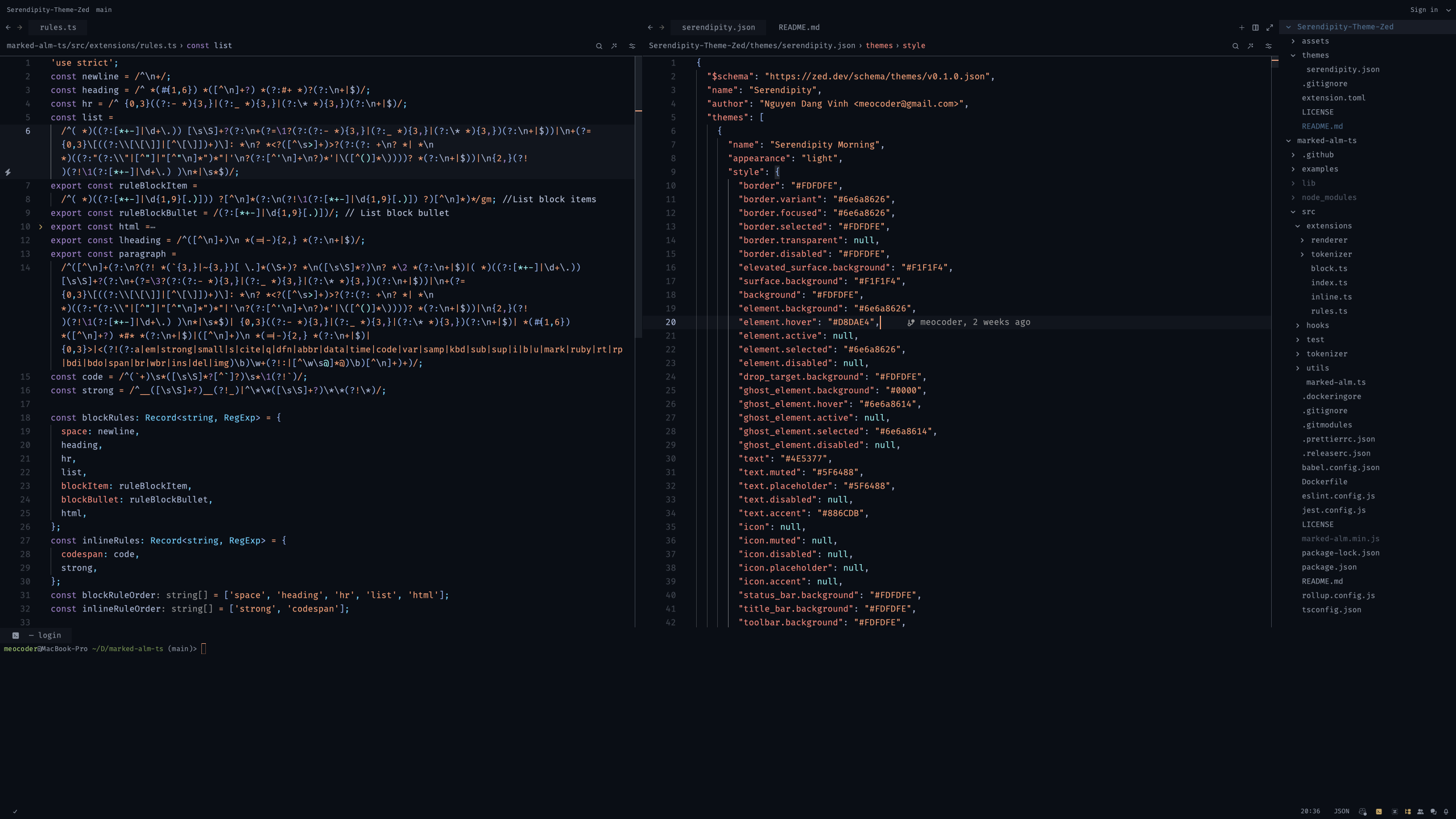Open a new tab with the plus icon
1456x819 pixels.
coord(1242,27)
